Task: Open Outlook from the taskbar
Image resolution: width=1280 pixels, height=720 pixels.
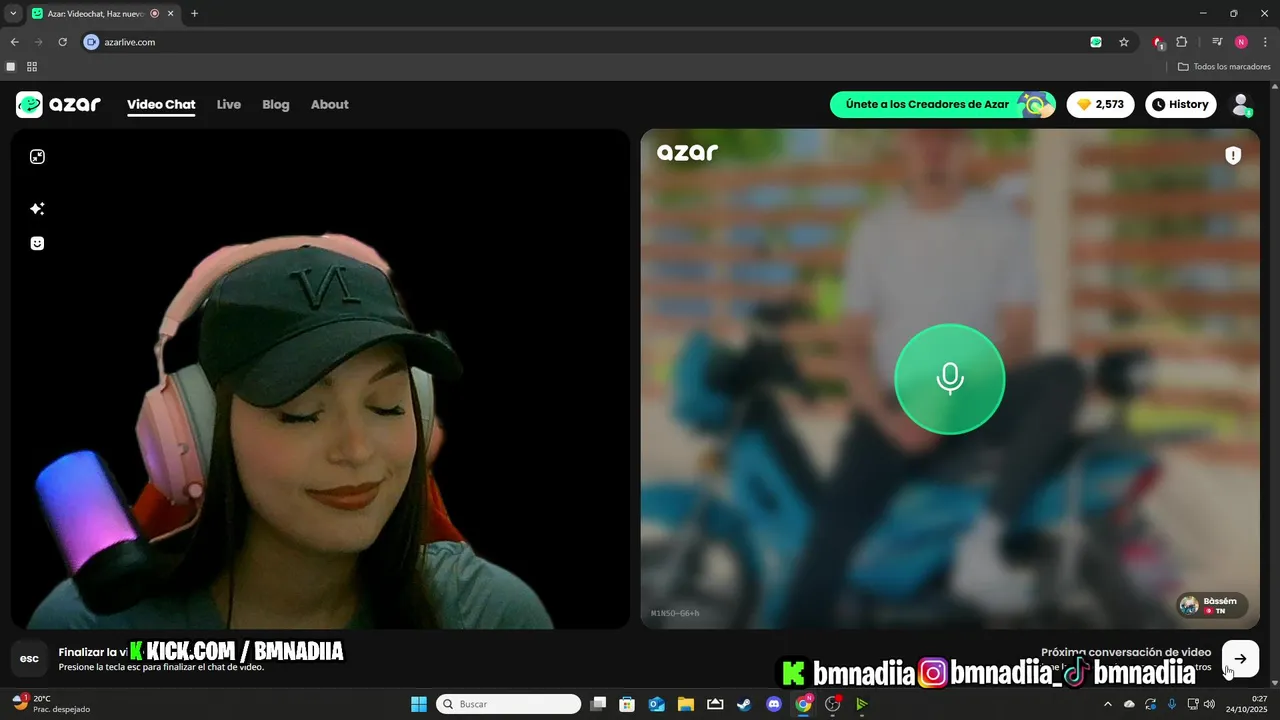Action: pos(657,704)
